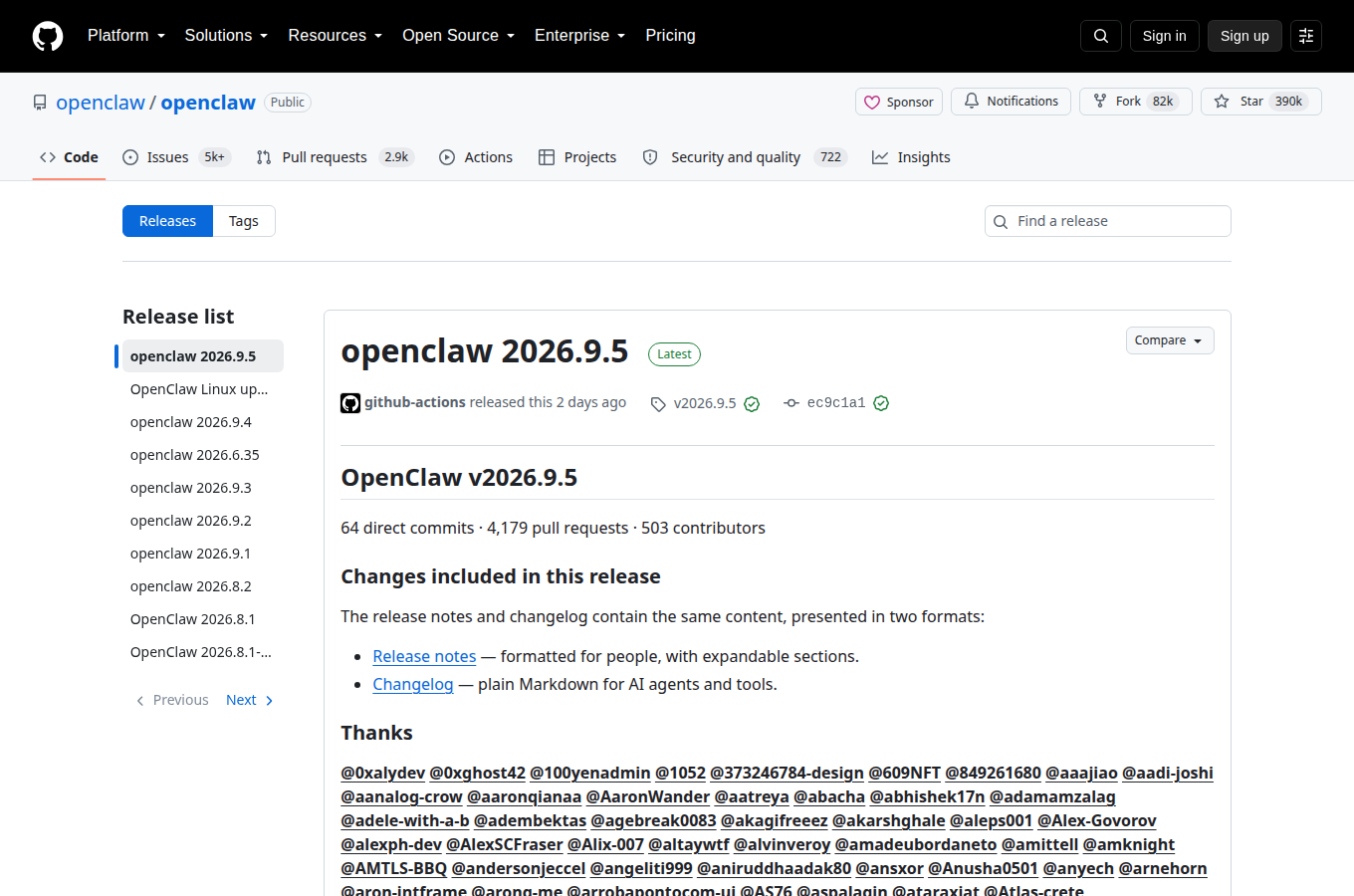Focus the Find a release field

[x=1108, y=221]
